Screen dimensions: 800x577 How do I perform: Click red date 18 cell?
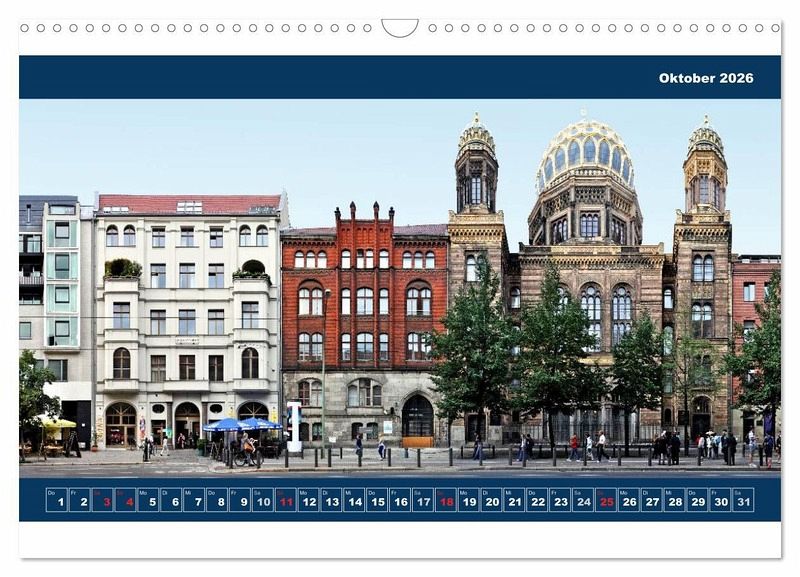[x=445, y=500]
